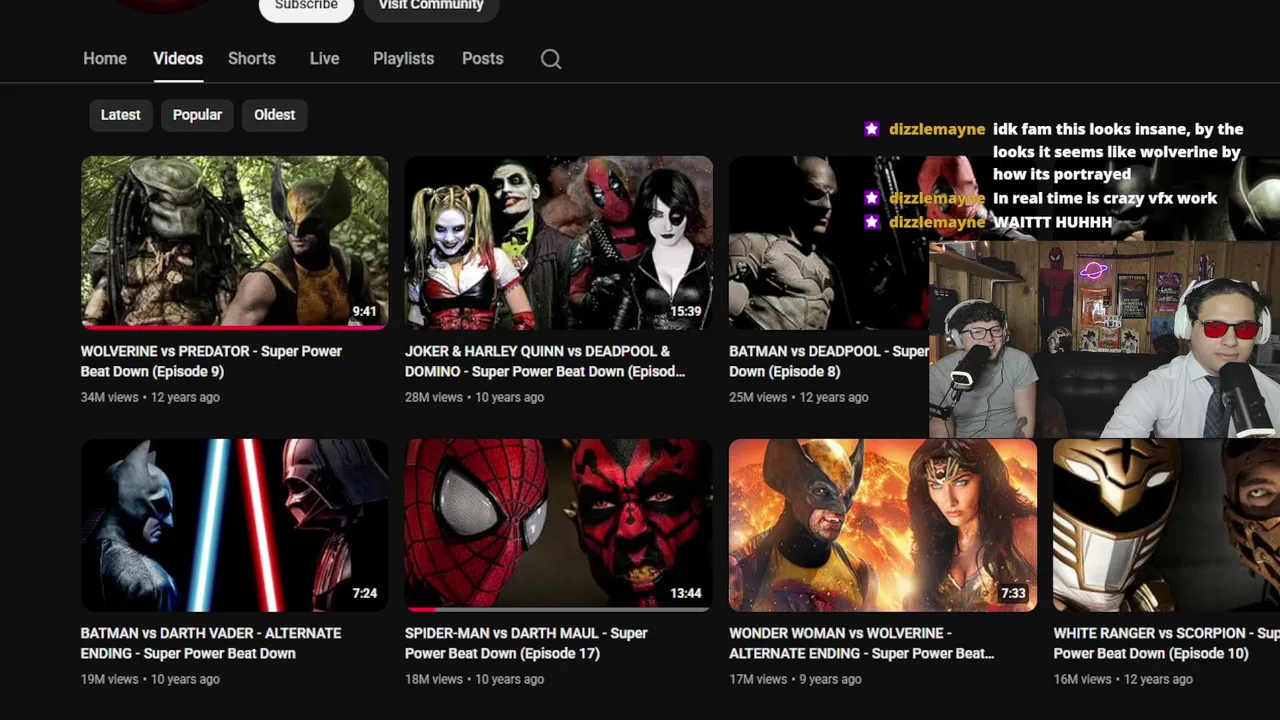The width and height of the screenshot is (1280, 720).
Task: Click title JOKER & HARLEY QUINN vs DEADPOOL & DOMINO
Action: [545, 361]
